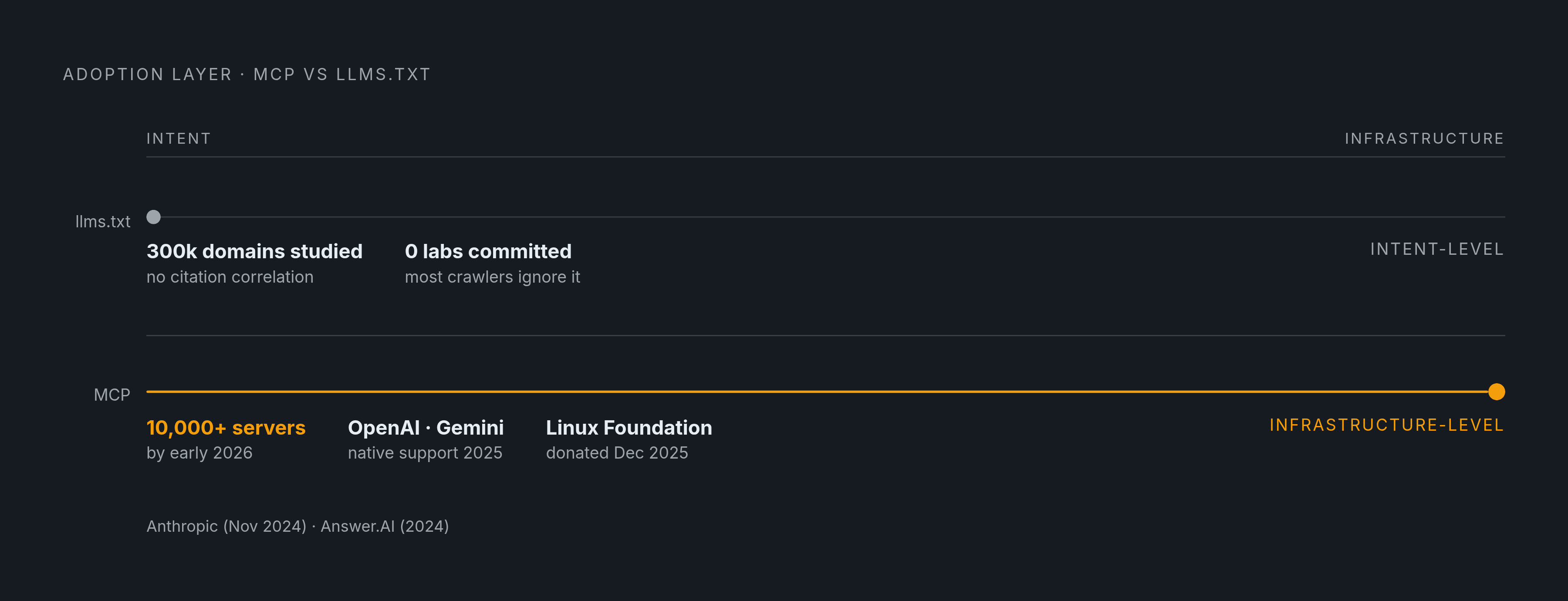Click 'donated Dec 2025' caption

[617, 453]
